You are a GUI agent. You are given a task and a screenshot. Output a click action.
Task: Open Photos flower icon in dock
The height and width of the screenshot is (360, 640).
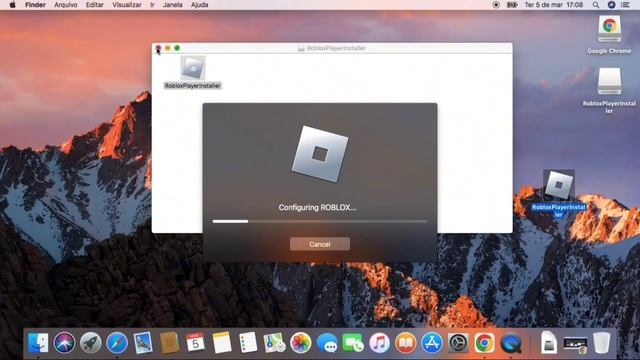pyautogui.click(x=301, y=342)
